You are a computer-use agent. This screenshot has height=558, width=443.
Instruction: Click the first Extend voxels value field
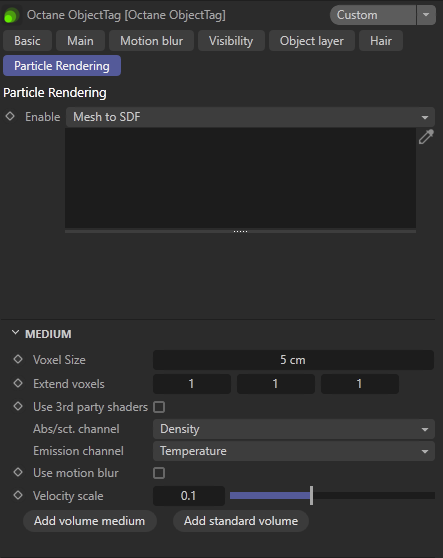pos(192,384)
